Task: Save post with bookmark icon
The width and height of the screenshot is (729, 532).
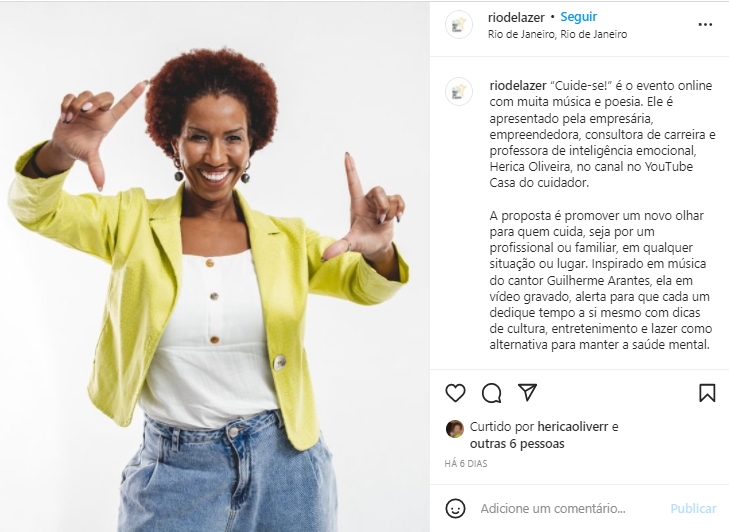Action: pos(707,393)
